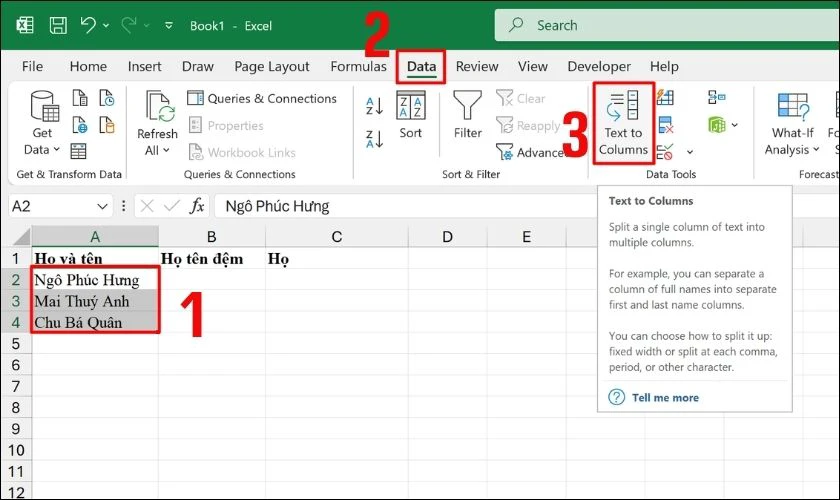Open the Get Data menu
This screenshot has width=840, height=500.
tap(42, 123)
